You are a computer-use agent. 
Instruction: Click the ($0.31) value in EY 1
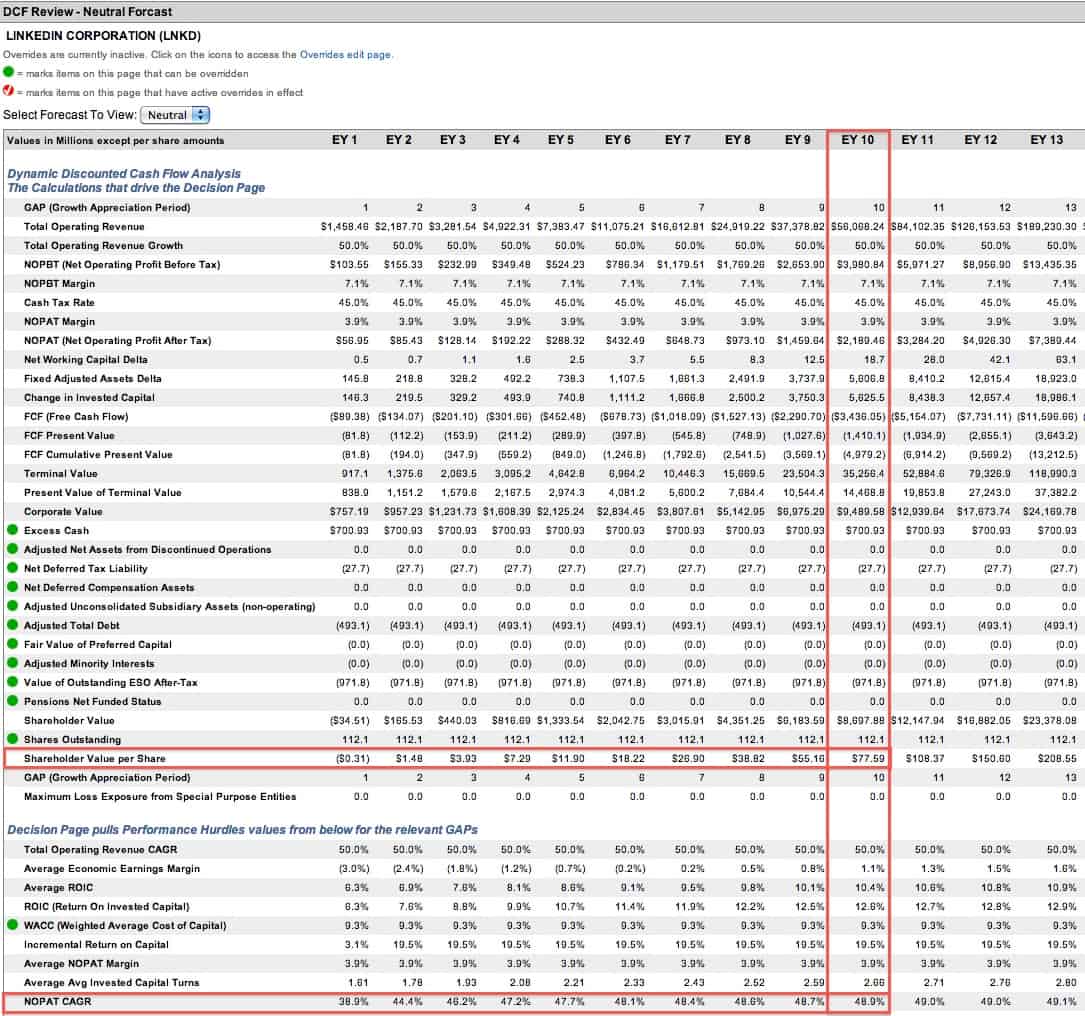coord(352,759)
